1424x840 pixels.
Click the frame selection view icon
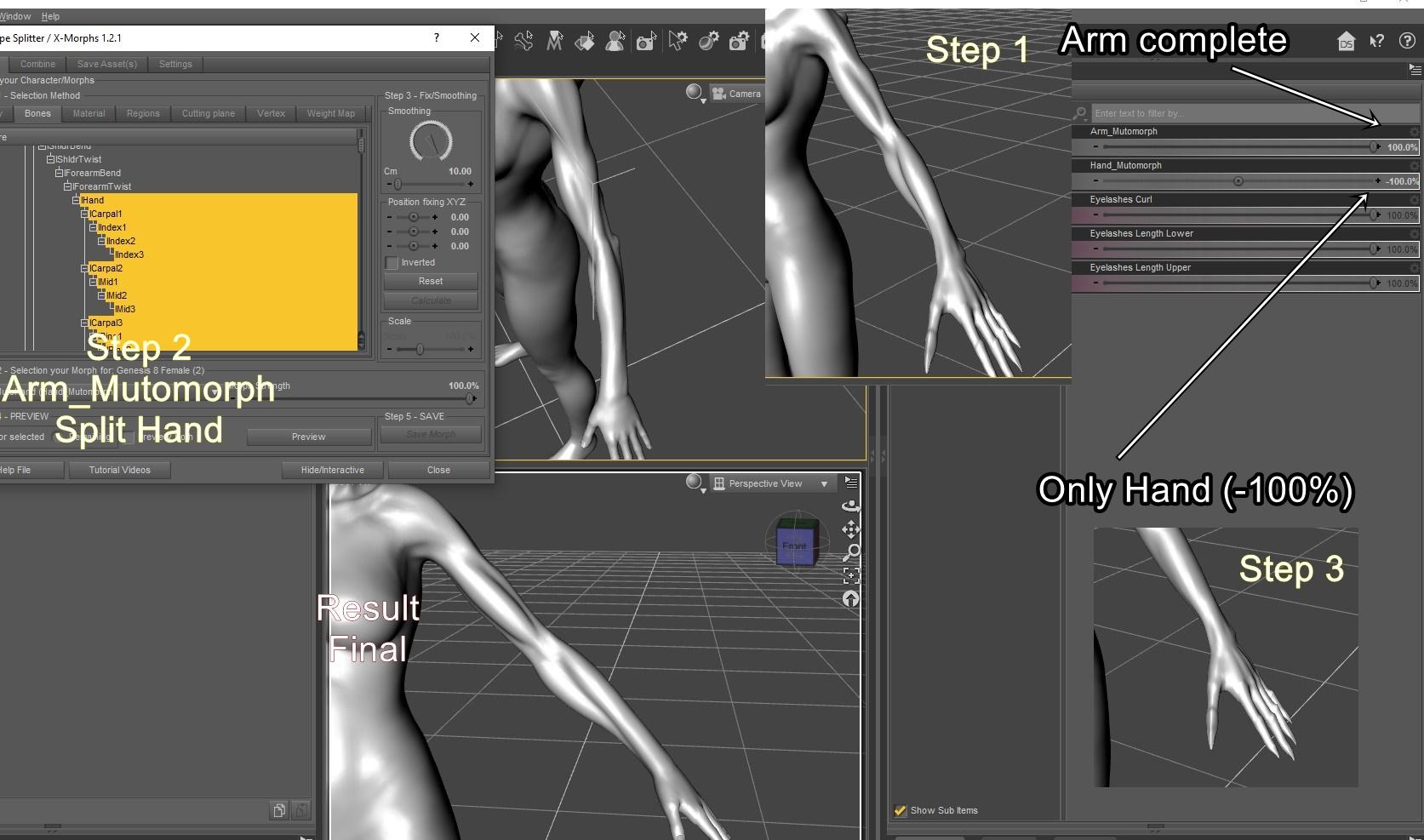[x=850, y=575]
